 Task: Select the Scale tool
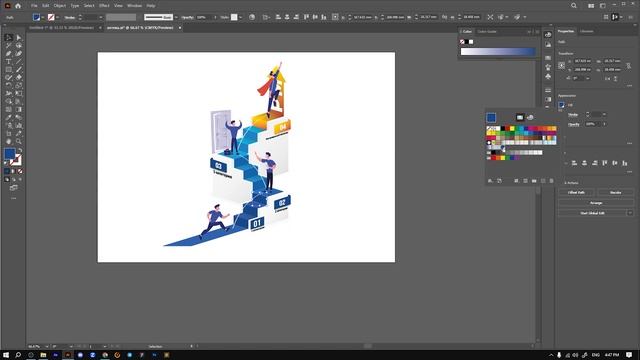click(x=19, y=85)
